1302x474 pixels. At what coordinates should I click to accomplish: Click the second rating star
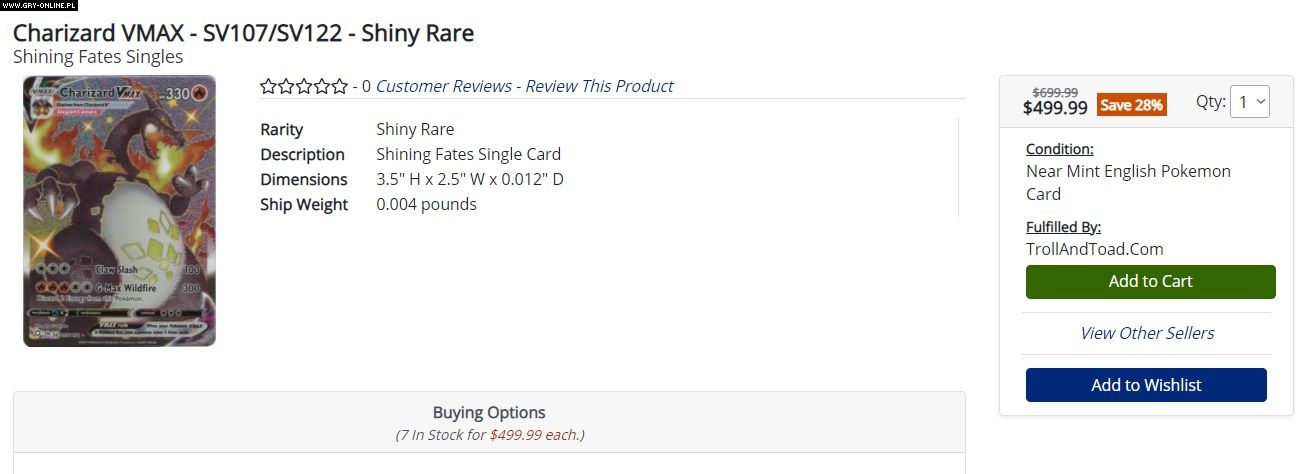pyautogui.click(x=286, y=87)
